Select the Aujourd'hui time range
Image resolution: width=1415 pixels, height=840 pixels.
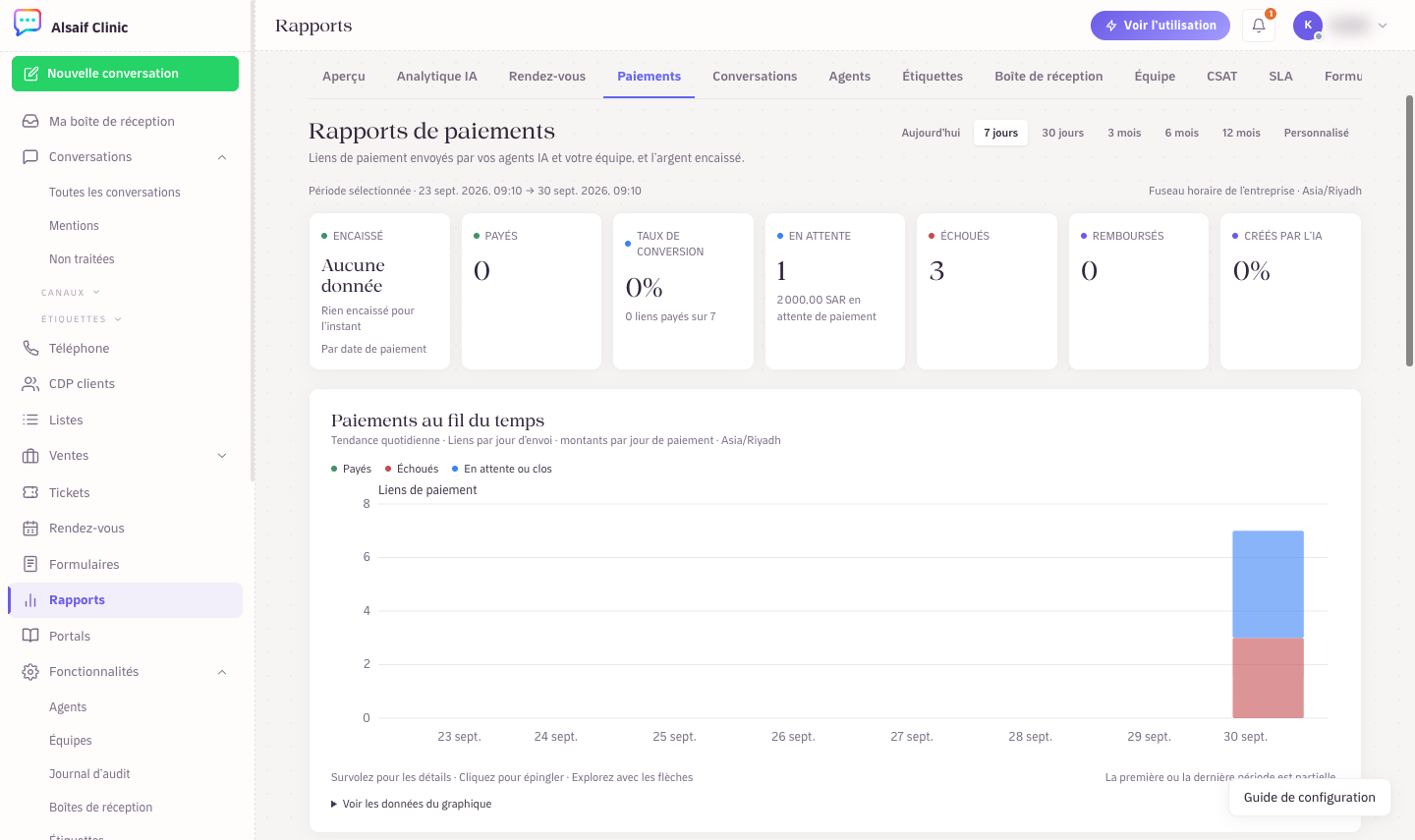(931, 133)
